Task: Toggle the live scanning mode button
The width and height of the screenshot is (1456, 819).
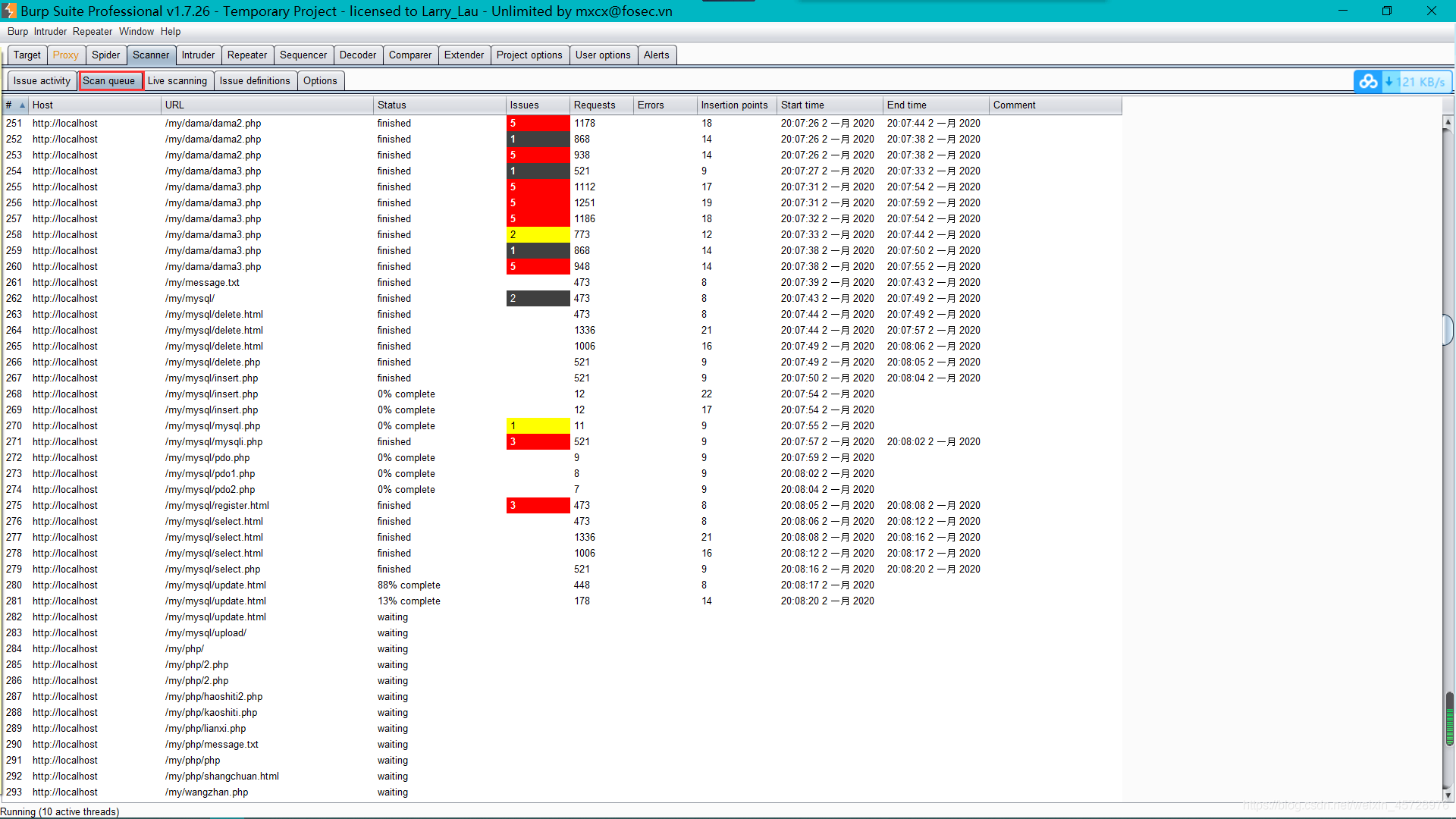Action: (x=177, y=80)
